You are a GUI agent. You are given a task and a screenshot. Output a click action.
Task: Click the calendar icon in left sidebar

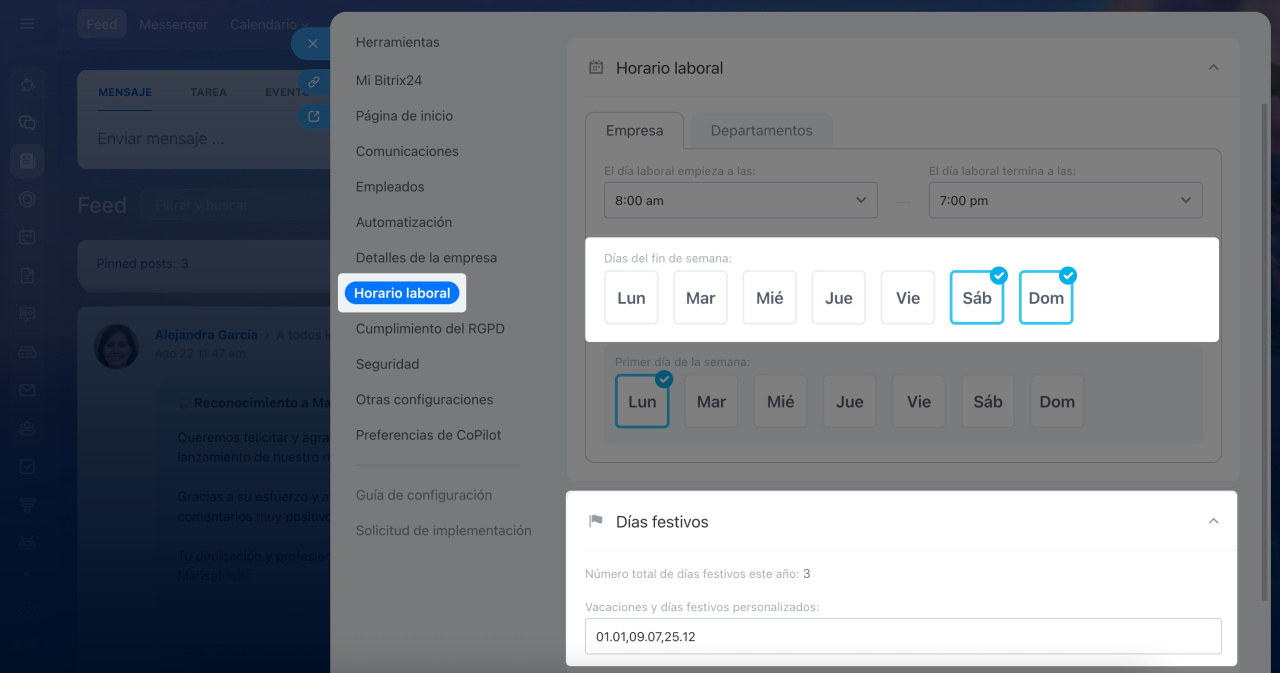coord(27,237)
